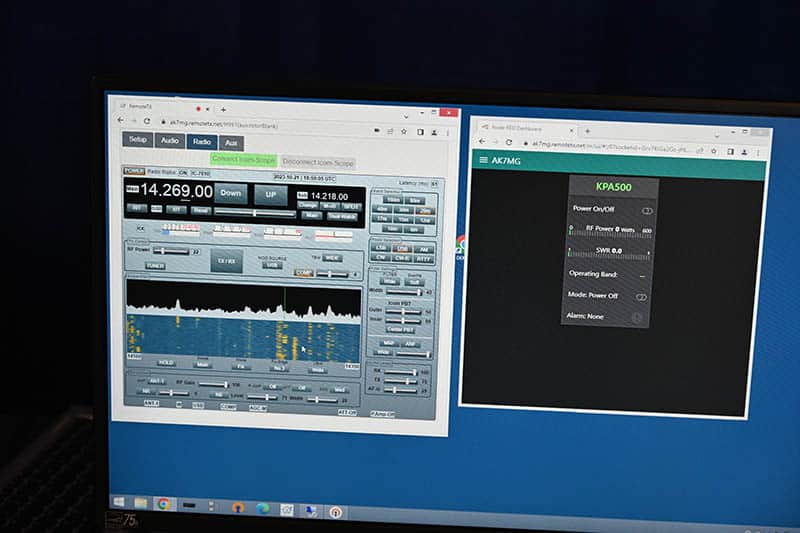Image resolution: width=800 pixels, height=533 pixels.
Task: Open Windows Start menu
Action: 118,502
